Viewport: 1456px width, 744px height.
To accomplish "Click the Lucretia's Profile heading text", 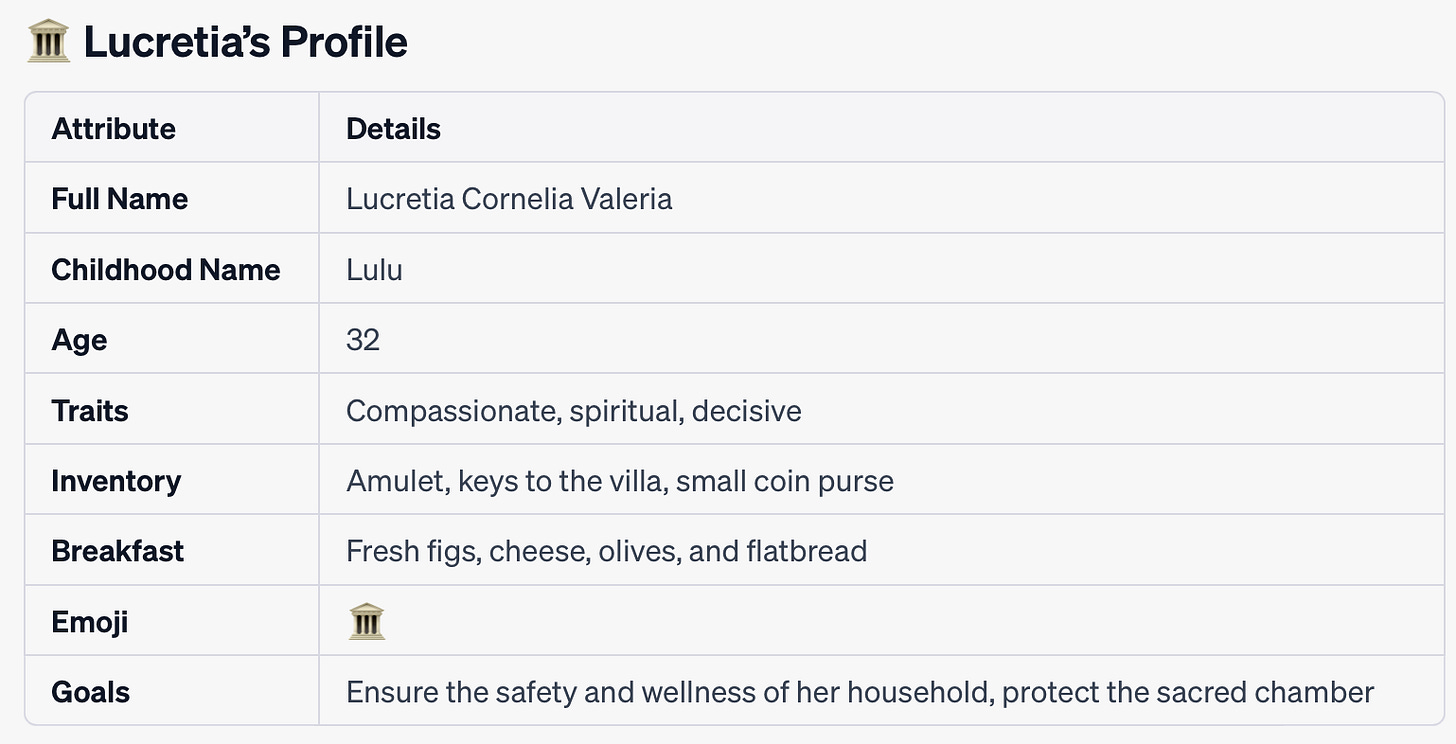I will pyautogui.click(x=246, y=42).
